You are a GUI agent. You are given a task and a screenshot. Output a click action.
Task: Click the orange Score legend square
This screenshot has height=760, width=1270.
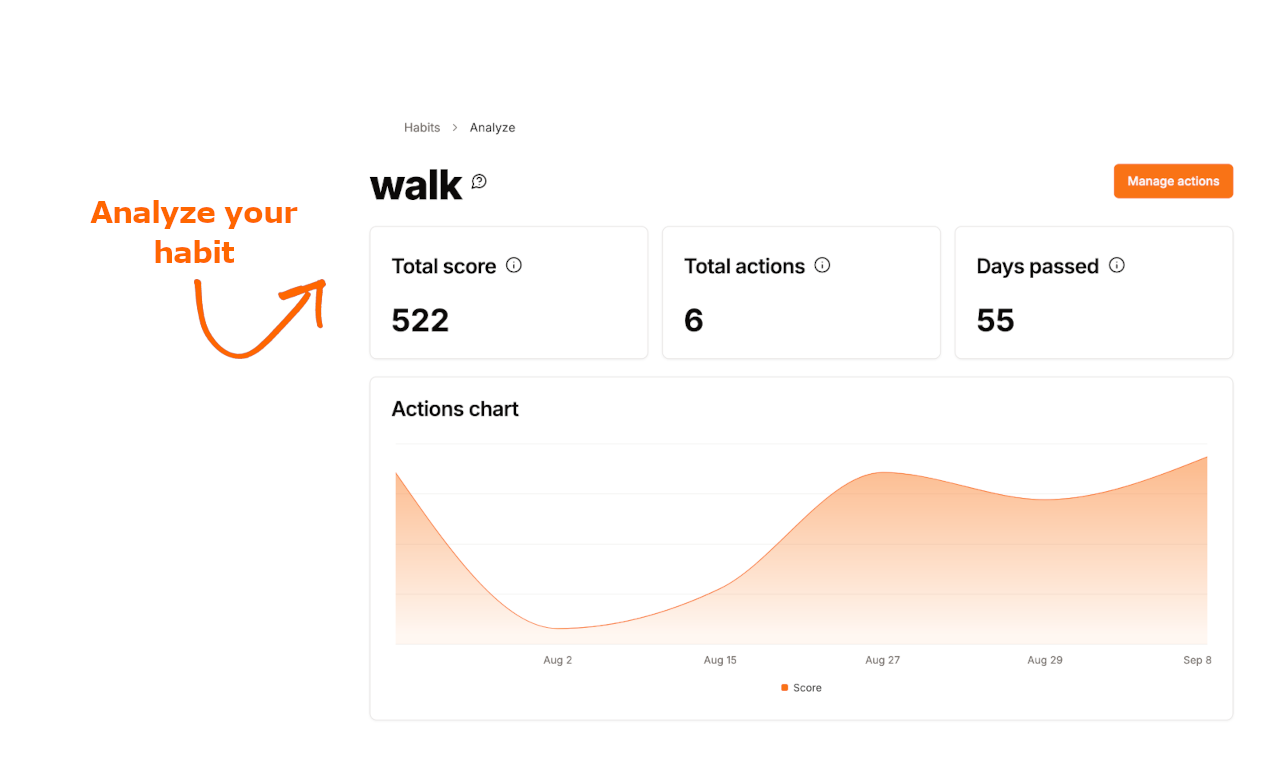coord(784,688)
